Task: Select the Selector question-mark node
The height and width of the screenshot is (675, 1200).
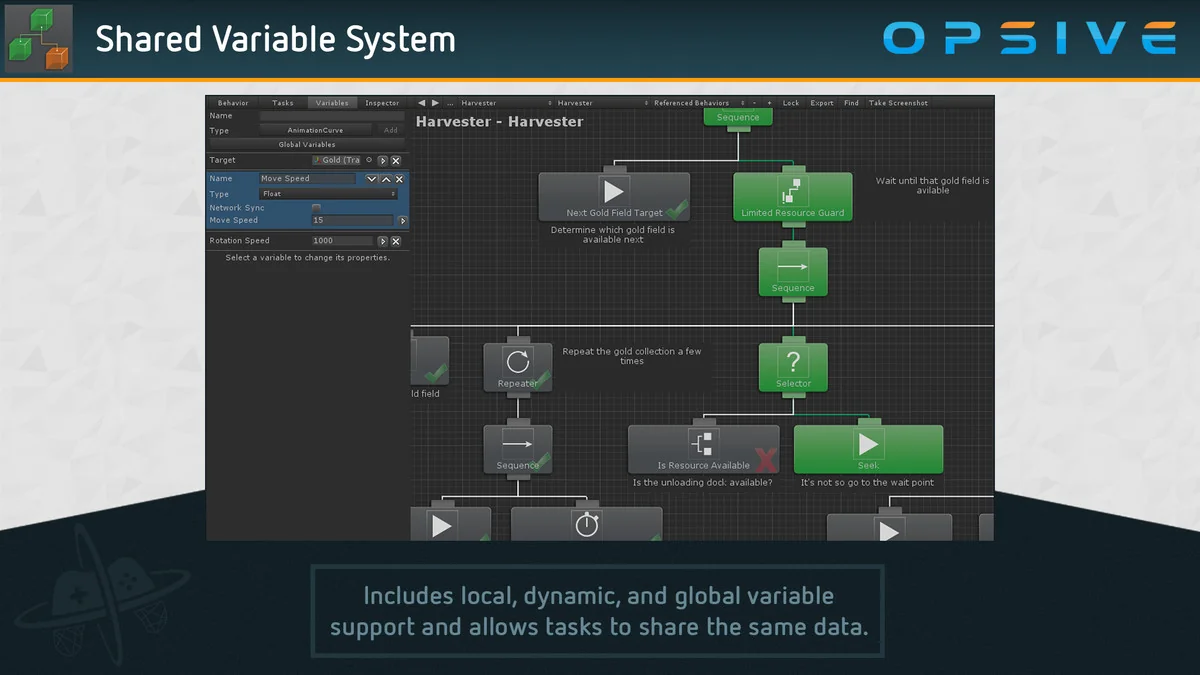Action: 793,365
